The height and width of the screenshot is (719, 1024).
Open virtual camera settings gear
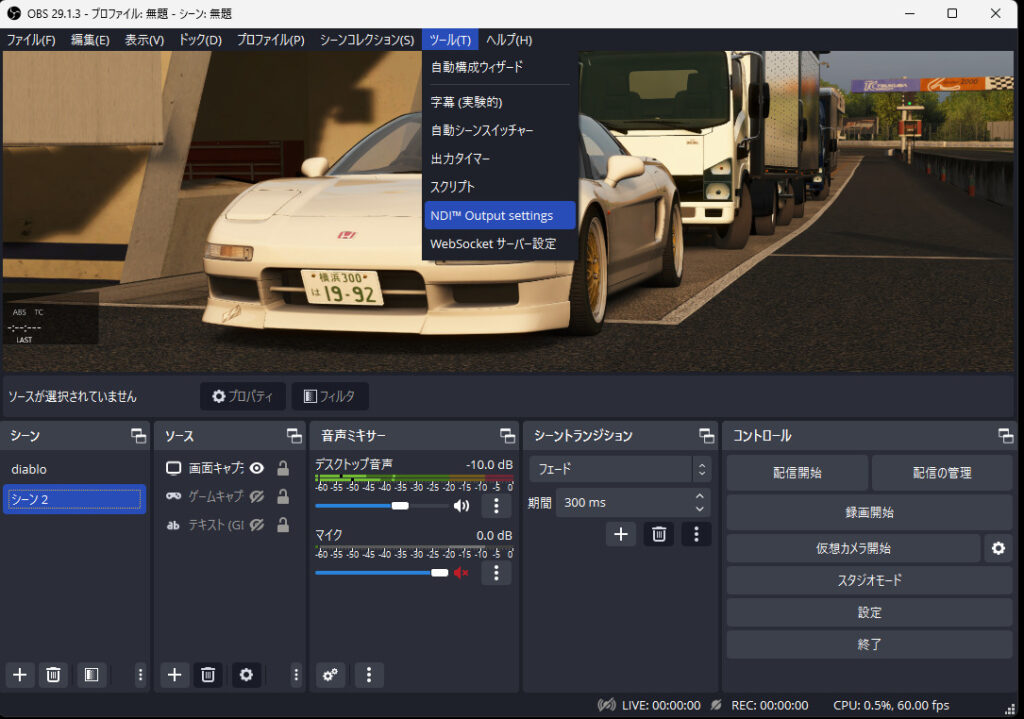point(999,549)
